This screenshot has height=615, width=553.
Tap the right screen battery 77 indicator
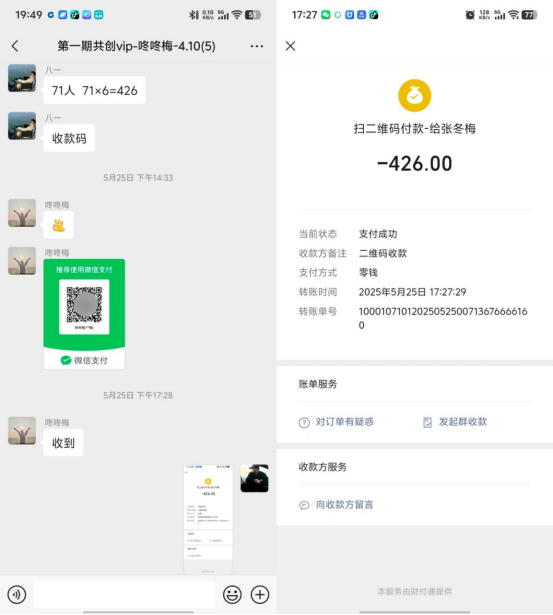[x=529, y=15]
